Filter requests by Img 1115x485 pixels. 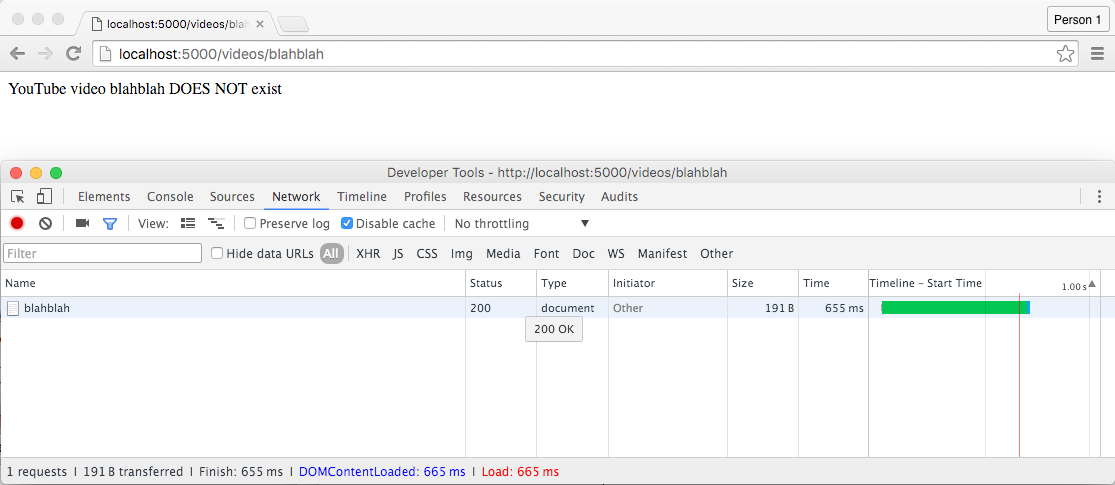(x=462, y=253)
